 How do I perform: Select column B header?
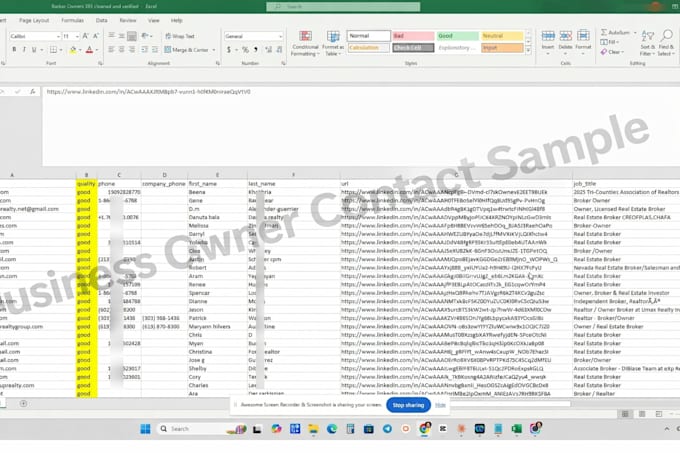(x=86, y=175)
